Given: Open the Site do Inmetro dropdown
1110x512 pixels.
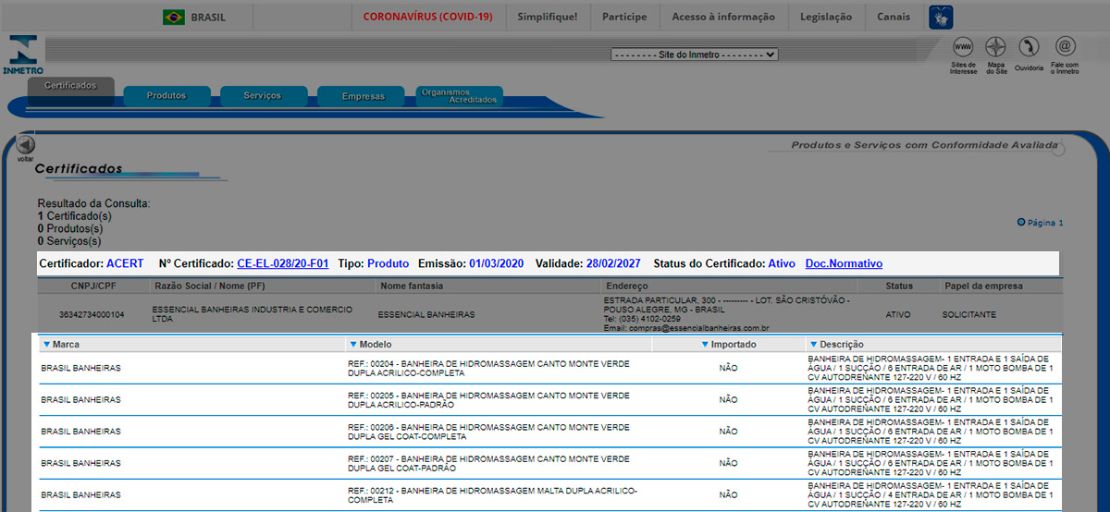Looking at the screenshot, I should point(694,55).
